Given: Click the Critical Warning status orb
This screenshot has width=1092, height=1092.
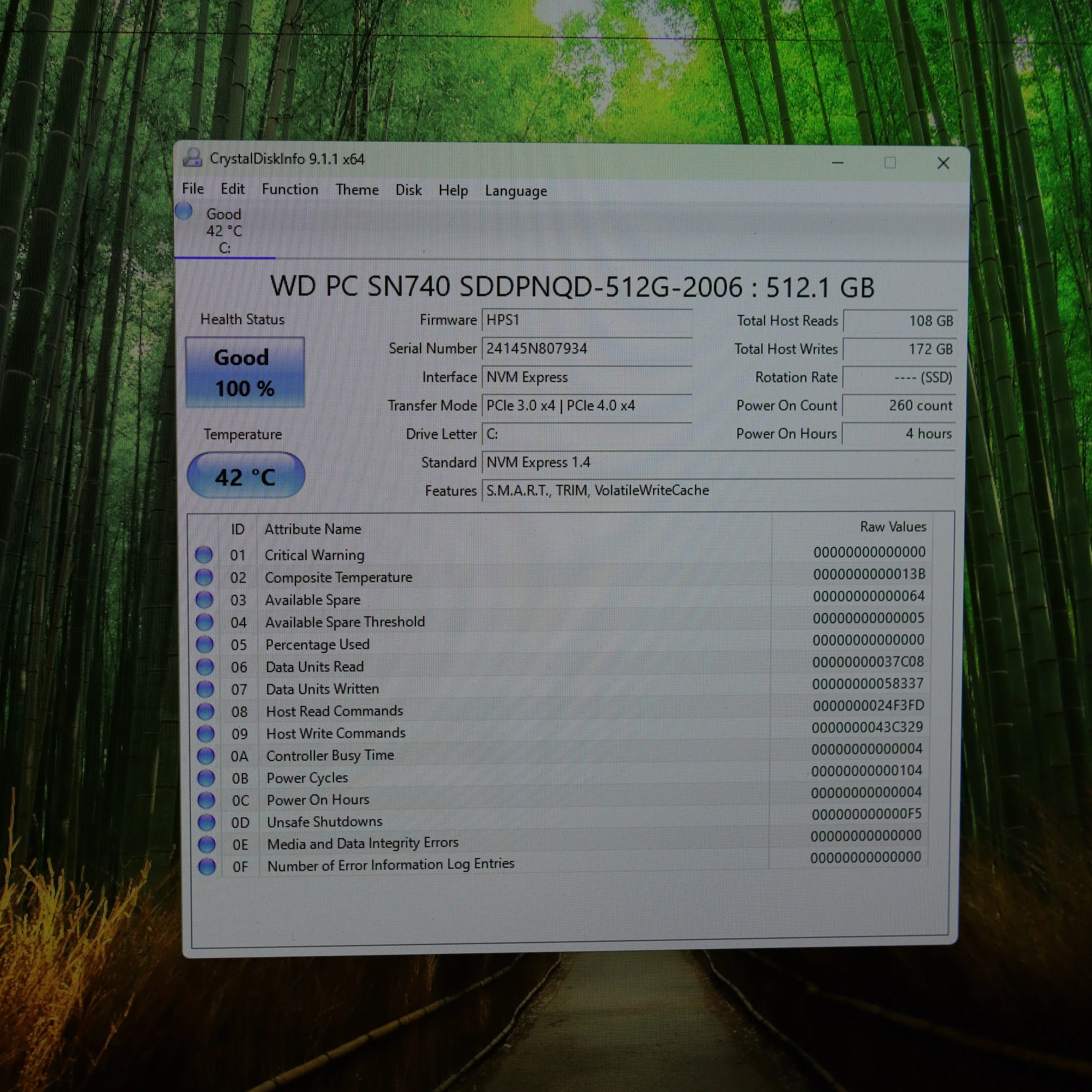Looking at the screenshot, I should (204, 555).
